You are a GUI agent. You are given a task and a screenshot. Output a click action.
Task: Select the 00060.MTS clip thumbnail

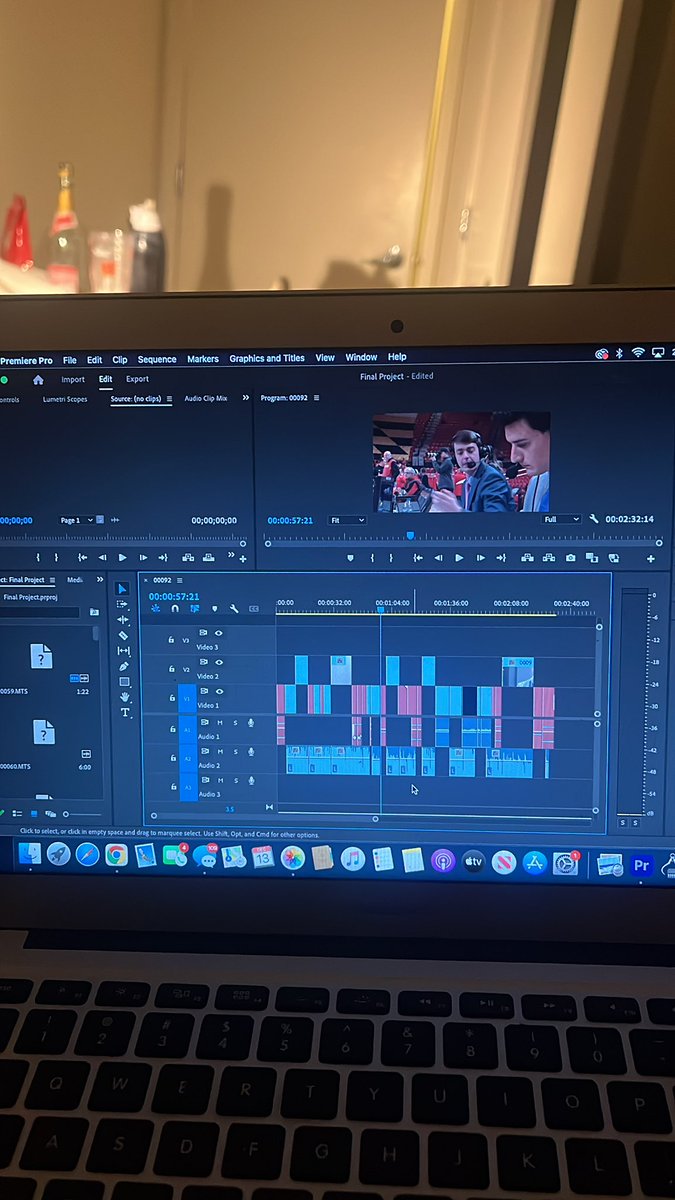[43, 732]
